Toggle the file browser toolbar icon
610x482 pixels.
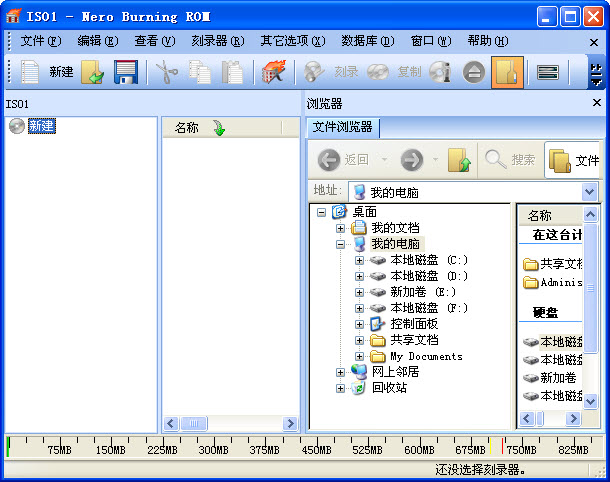click(507, 72)
